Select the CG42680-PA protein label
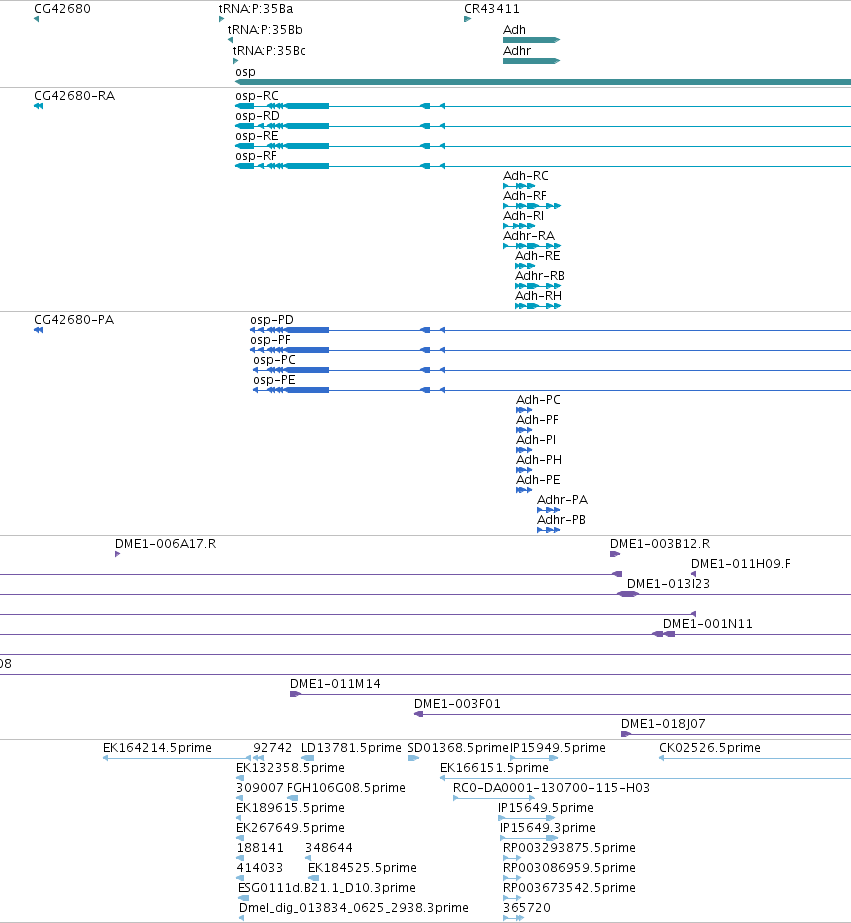This screenshot has height=923, width=851. (74, 320)
